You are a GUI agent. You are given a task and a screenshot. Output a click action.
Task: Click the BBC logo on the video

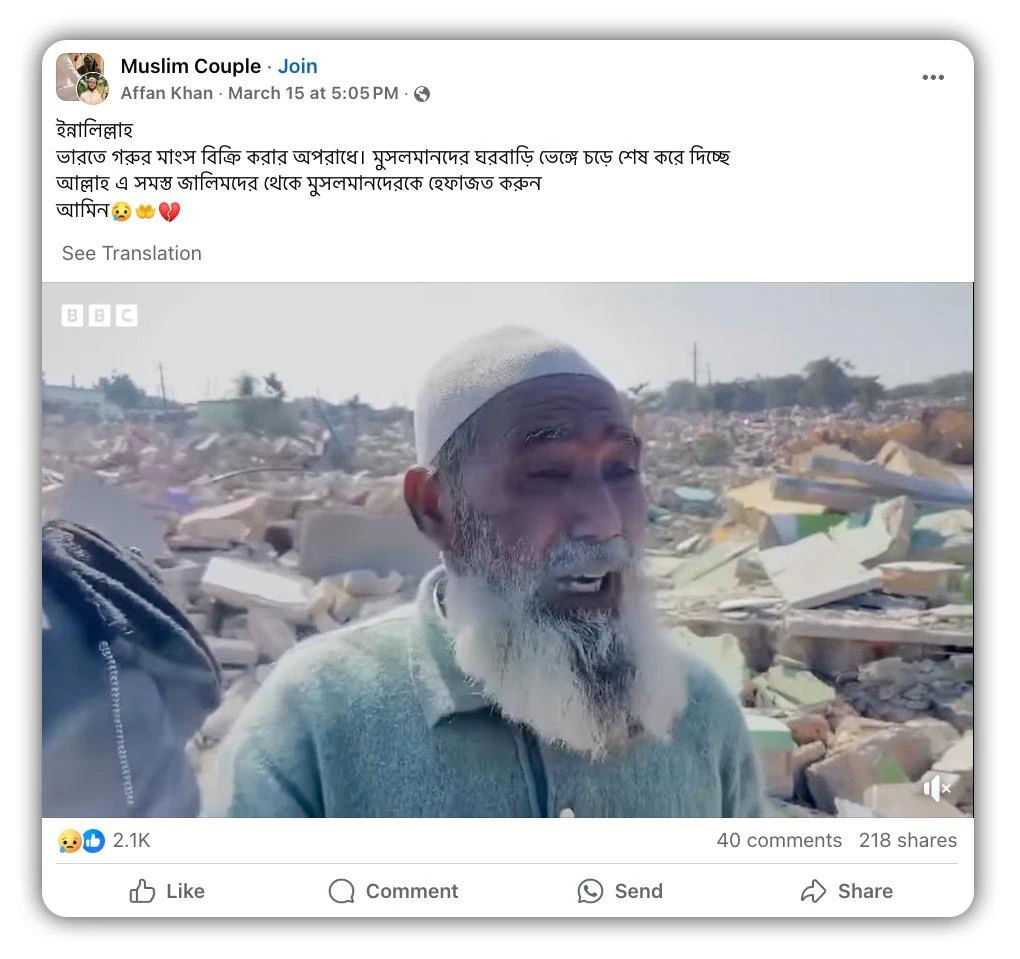coord(99,316)
